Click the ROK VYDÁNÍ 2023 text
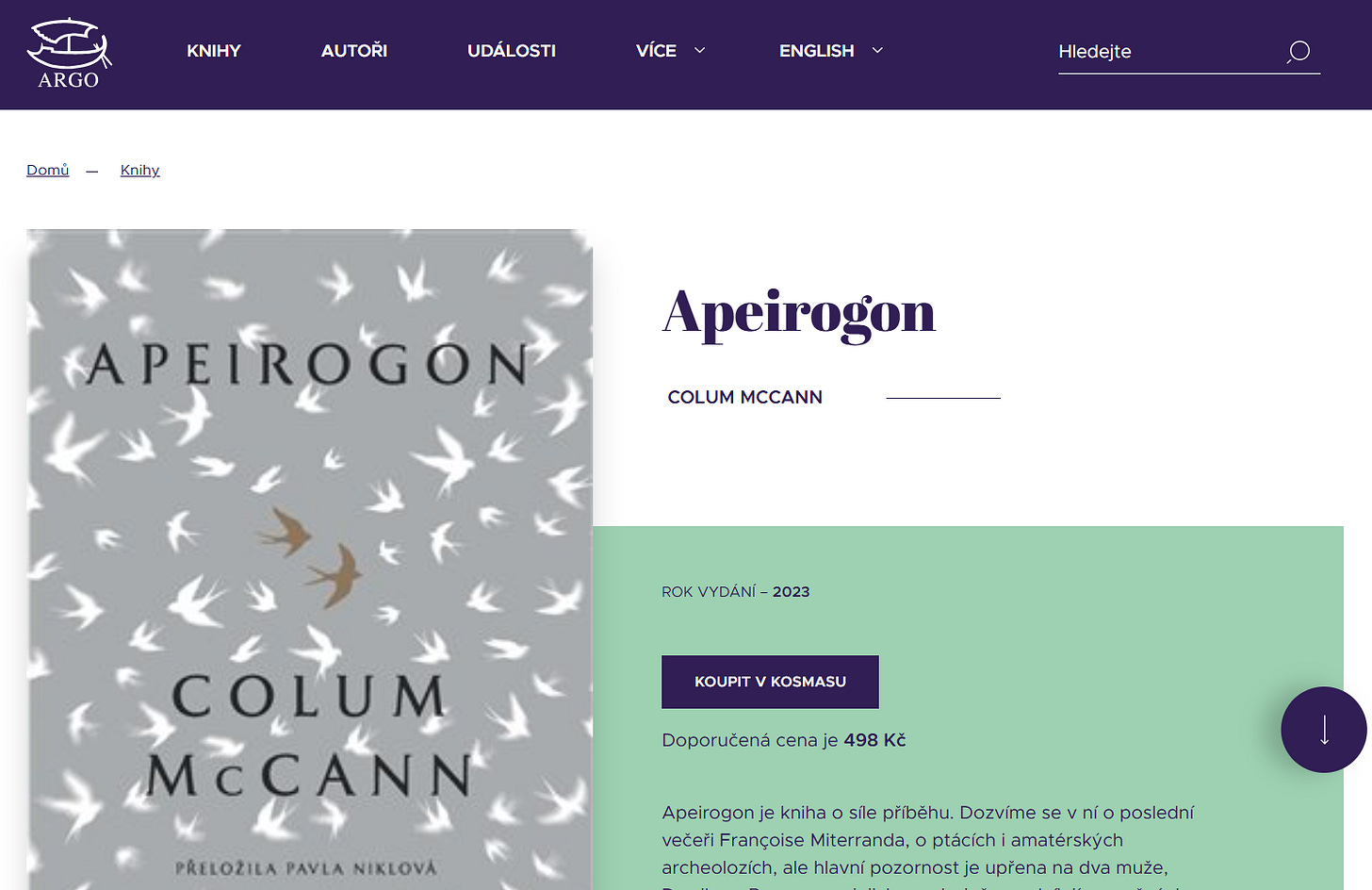This screenshot has width=1372, height=890. click(736, 592)
